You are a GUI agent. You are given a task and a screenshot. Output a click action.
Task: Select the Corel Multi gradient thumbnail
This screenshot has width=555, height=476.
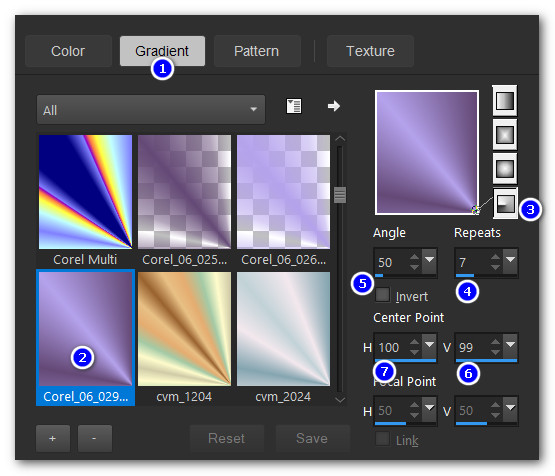tap(85, 192)
